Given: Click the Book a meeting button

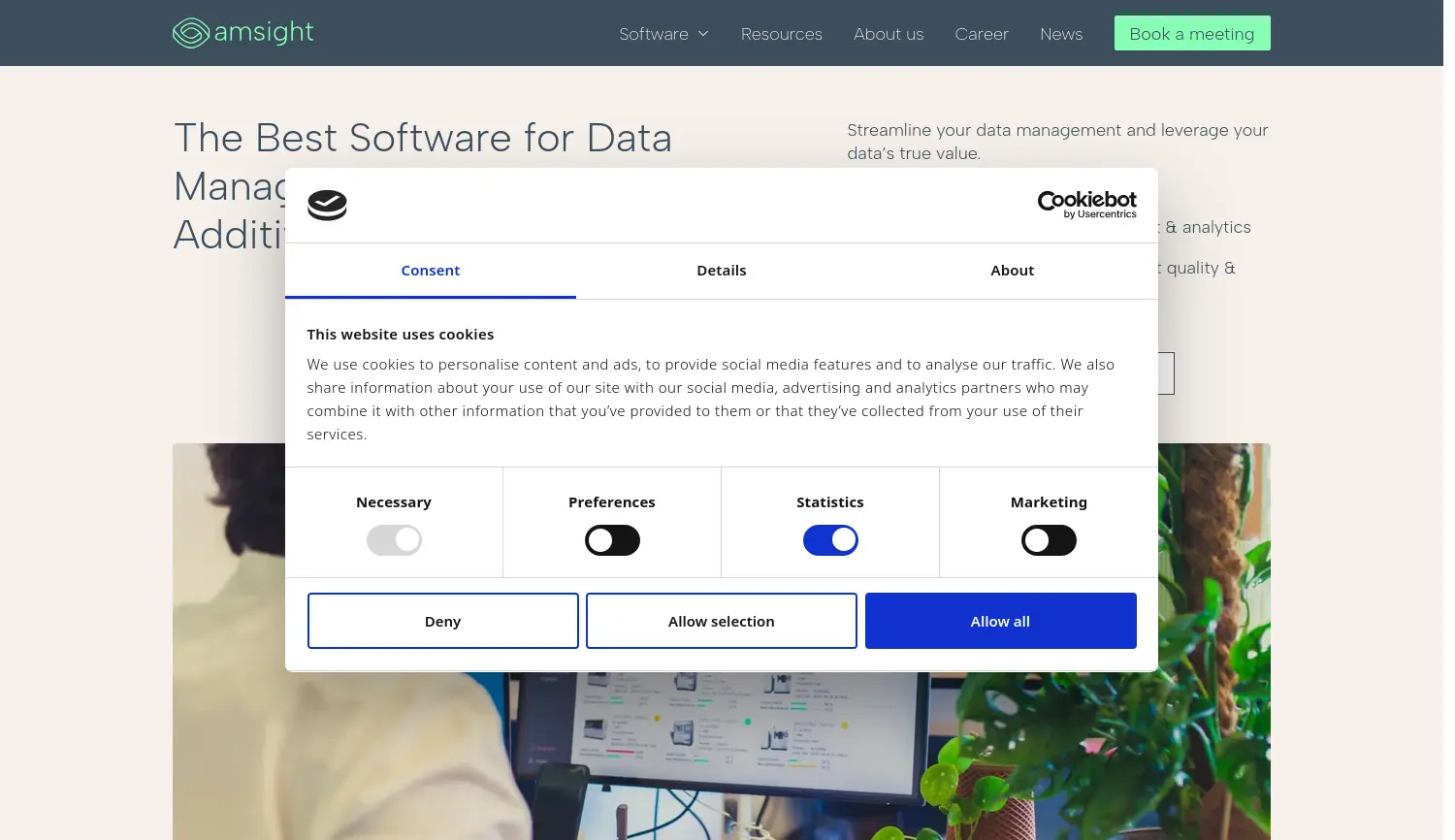Looking at the screenshot, I should coord(1191,34).
